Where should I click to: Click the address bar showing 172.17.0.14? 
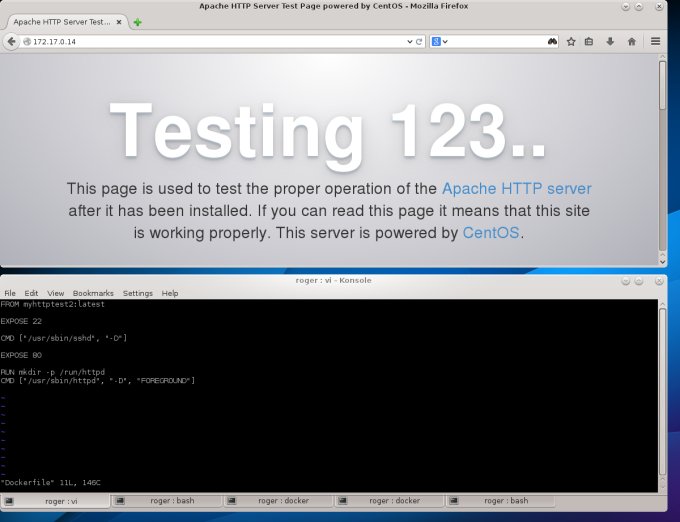[x=219, y=42]
